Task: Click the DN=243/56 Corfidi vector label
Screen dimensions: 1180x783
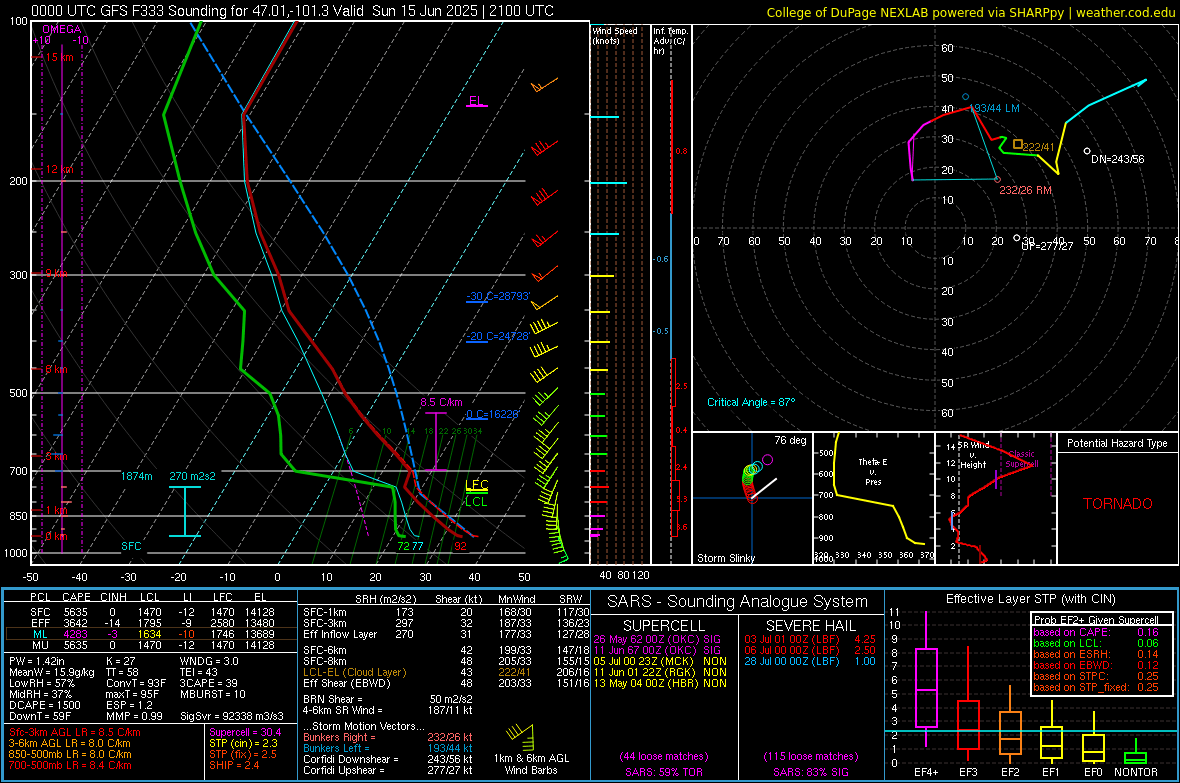Action: pos(1118,159)
